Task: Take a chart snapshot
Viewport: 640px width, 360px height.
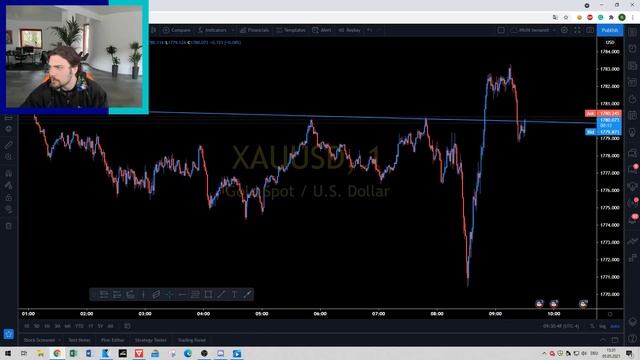Action: [590, 30]
